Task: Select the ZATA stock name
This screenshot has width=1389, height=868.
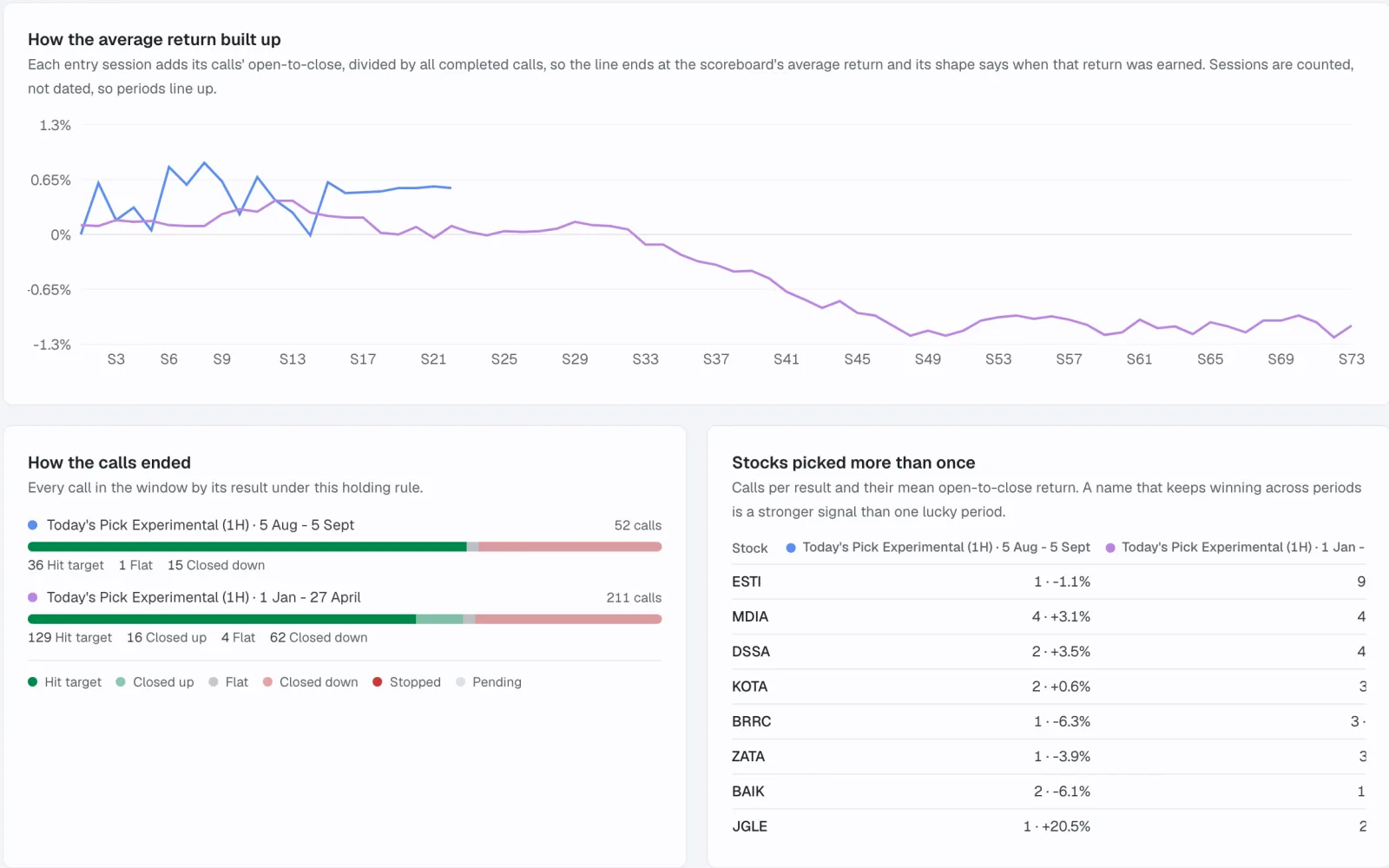Action: [748, 756]
